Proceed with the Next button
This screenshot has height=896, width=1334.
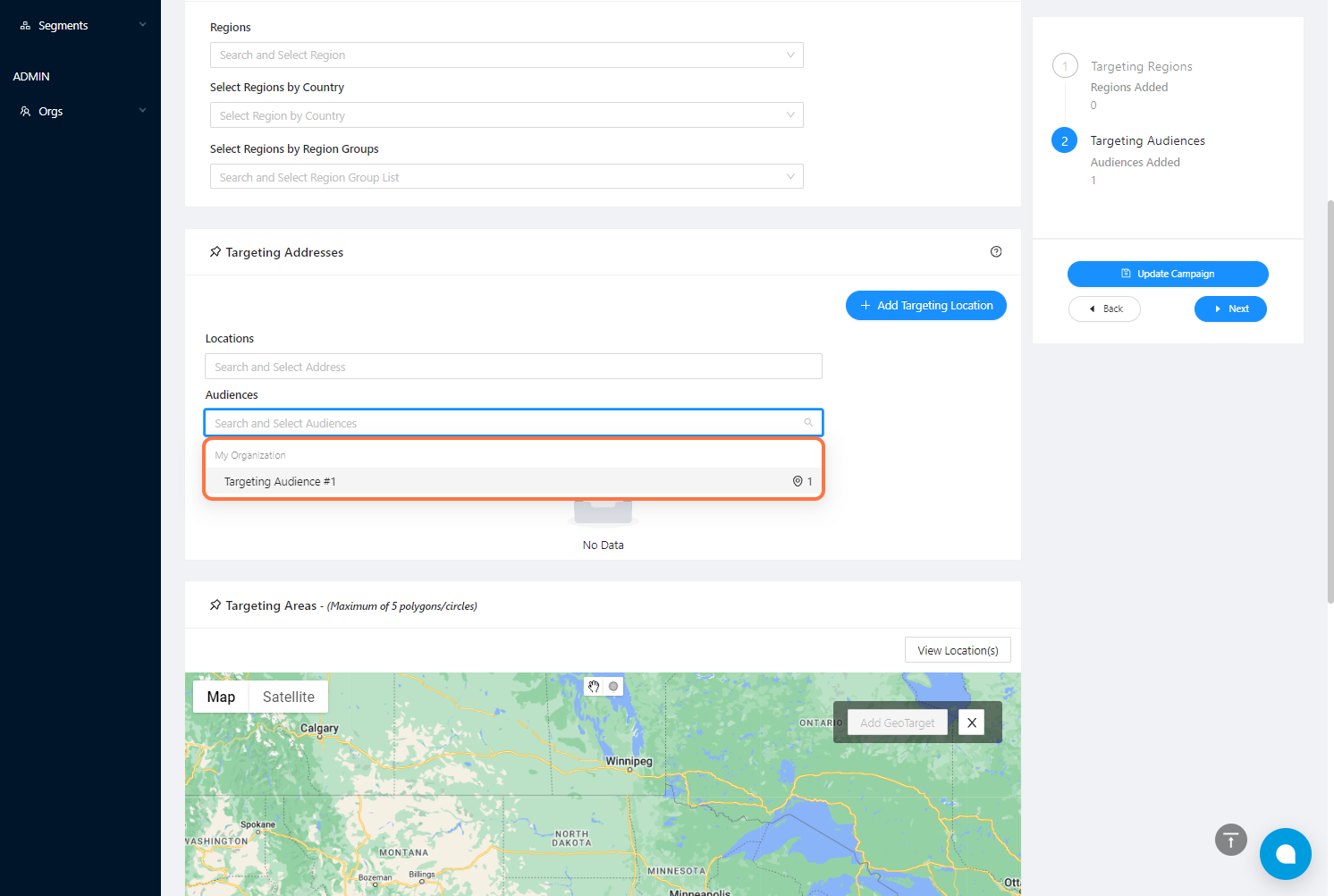[1230, 309]
